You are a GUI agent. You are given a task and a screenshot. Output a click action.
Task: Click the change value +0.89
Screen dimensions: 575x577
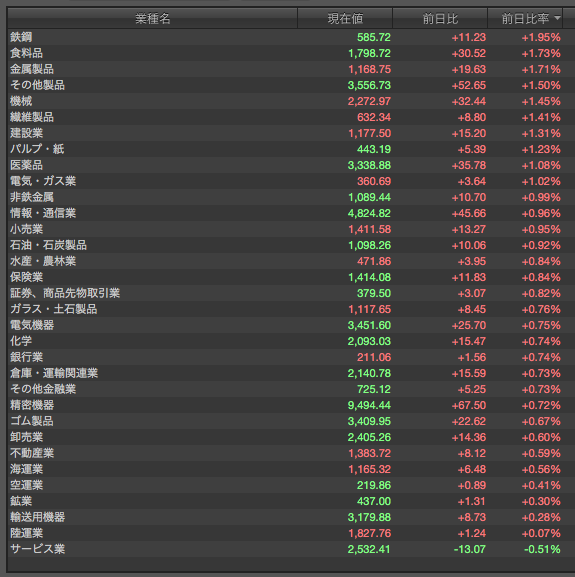pyautogui.click(x=472, y=485)
